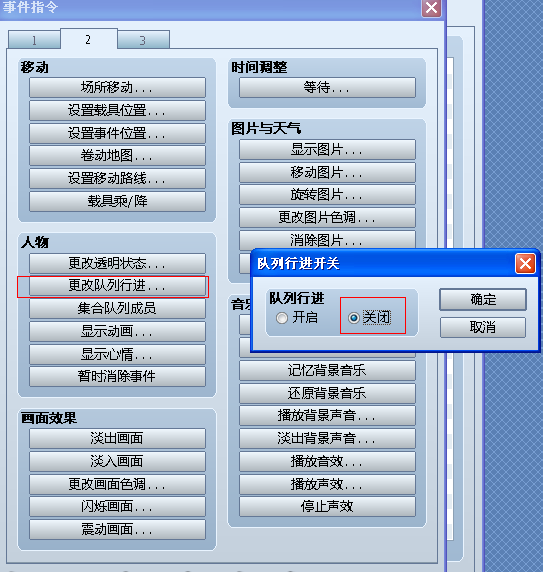Open 卷动地图 command

(x=117, y=156)
